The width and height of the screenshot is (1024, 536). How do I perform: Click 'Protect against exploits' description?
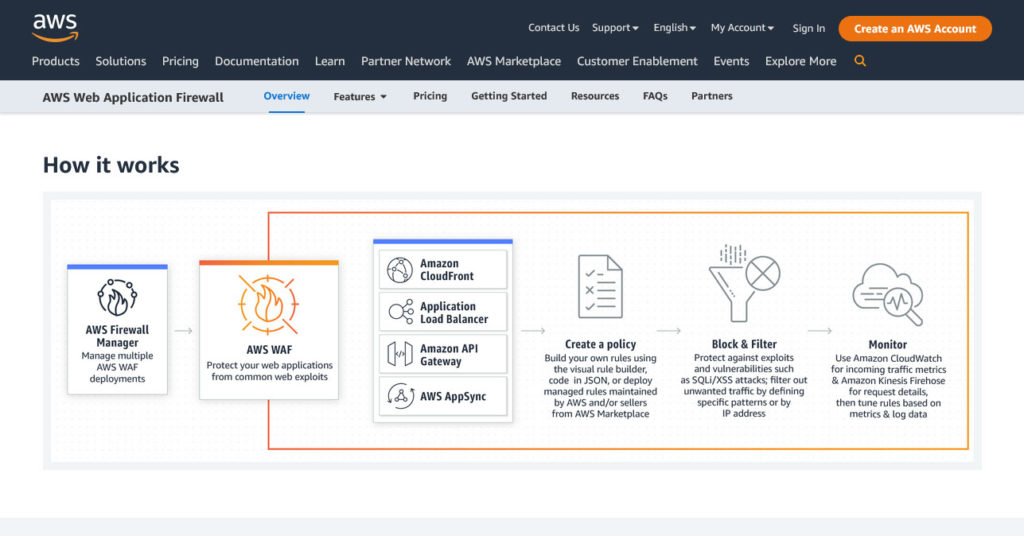(x=744, y=386)
